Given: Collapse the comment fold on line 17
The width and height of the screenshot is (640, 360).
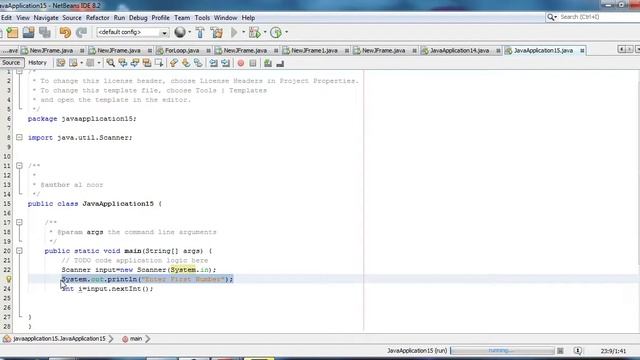Looking at the screenshot, I should point(19,222).
